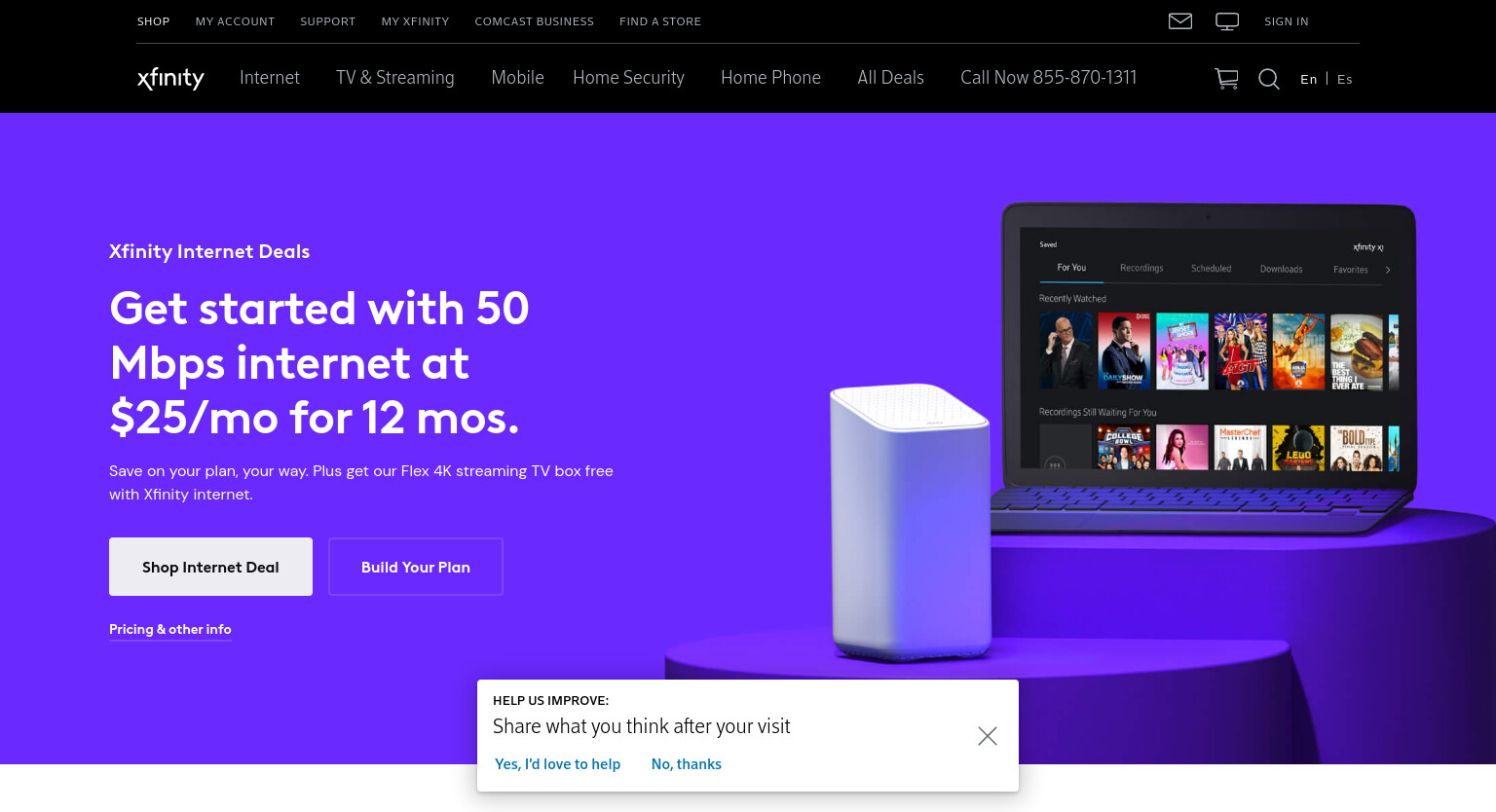Click the Sign In link

click(1287, 21)
